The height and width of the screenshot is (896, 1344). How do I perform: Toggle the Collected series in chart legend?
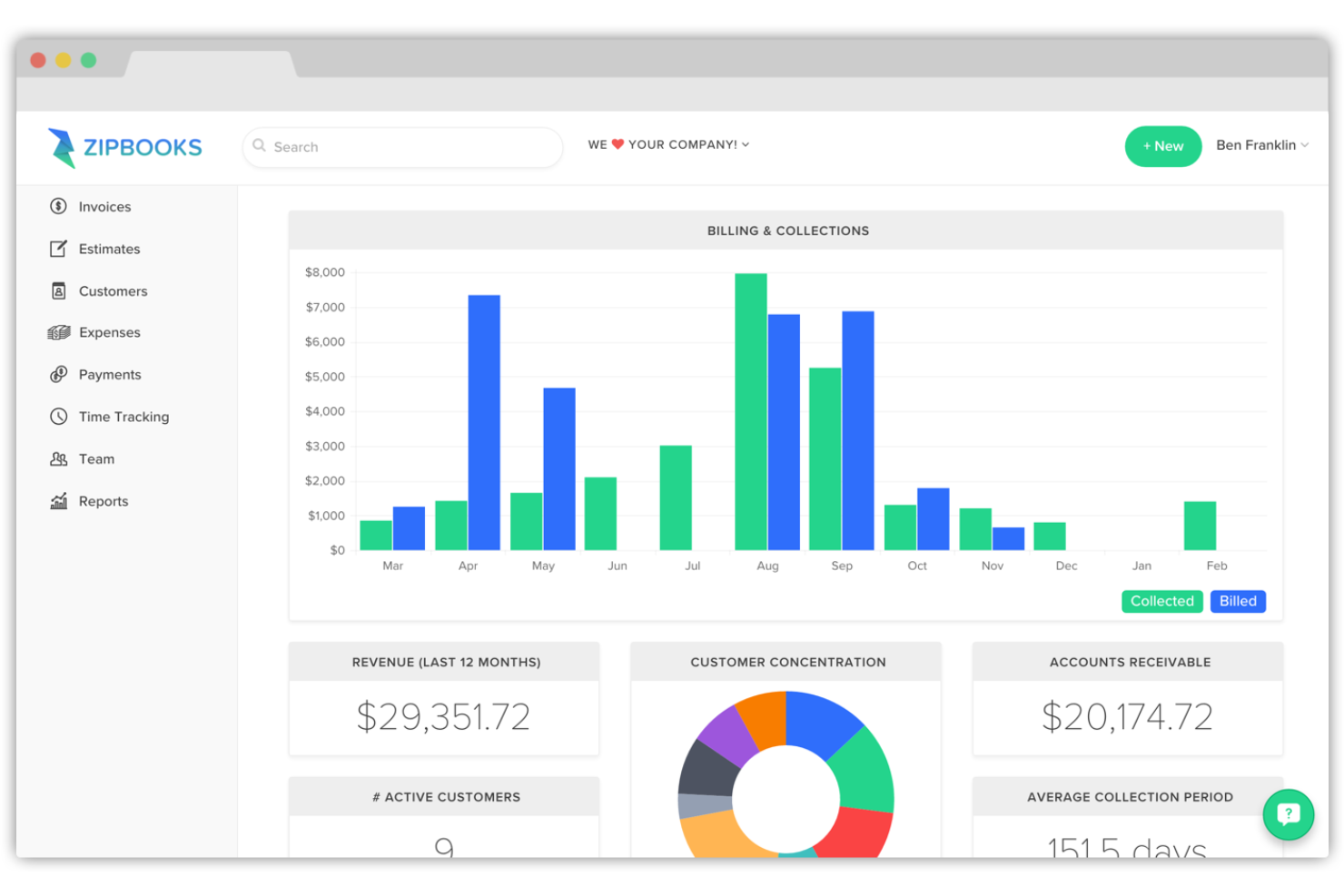tap(1161, 601)
